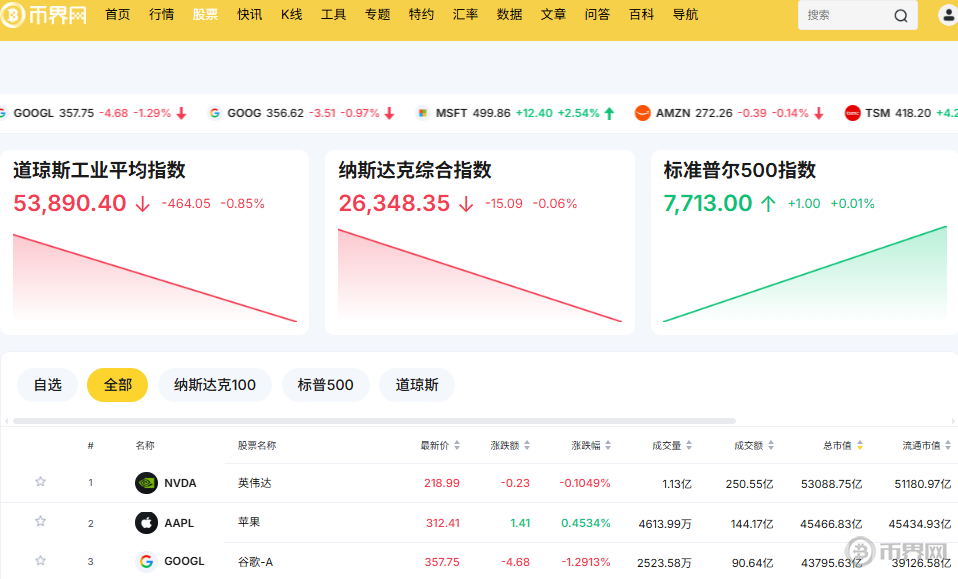Screen dimensions: 958x579
Task: Open the 股票 nav item
Action: (x=205, y=15)
